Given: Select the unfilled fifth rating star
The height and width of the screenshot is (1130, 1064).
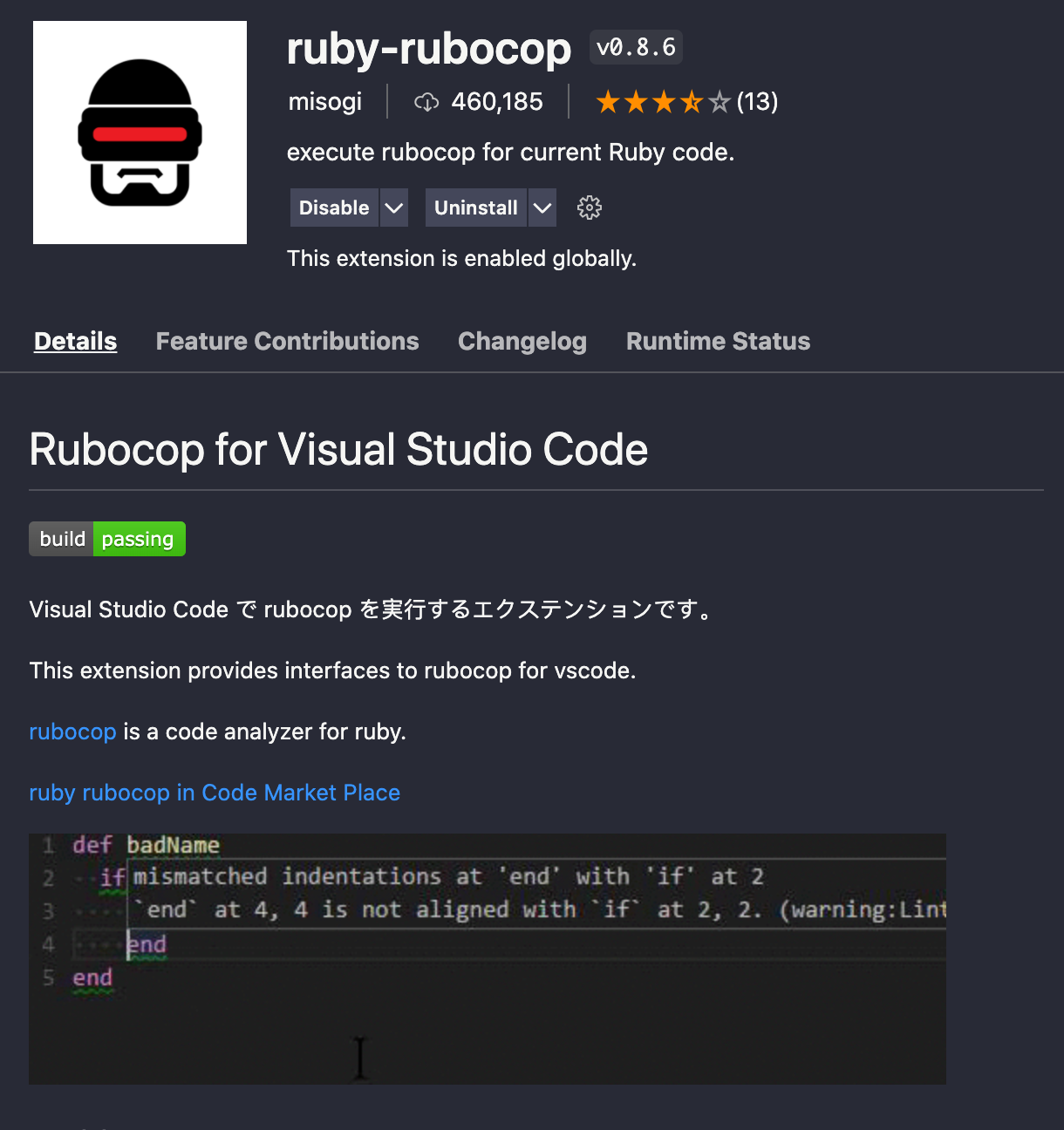Looking at the screenshot, I should pos(720,101).
